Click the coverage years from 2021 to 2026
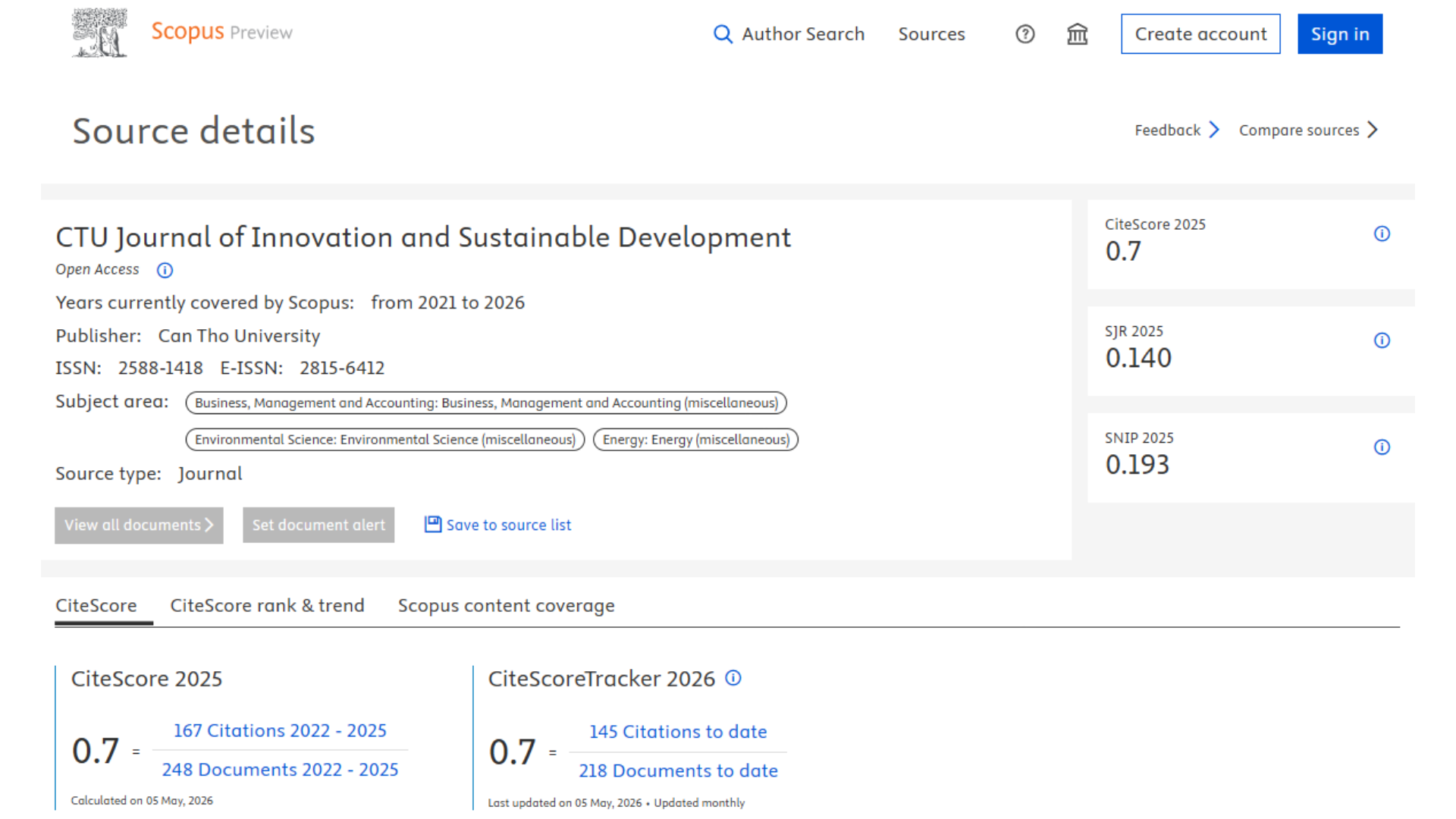This screenshot has height=819, width=1456. pos(447,303)
